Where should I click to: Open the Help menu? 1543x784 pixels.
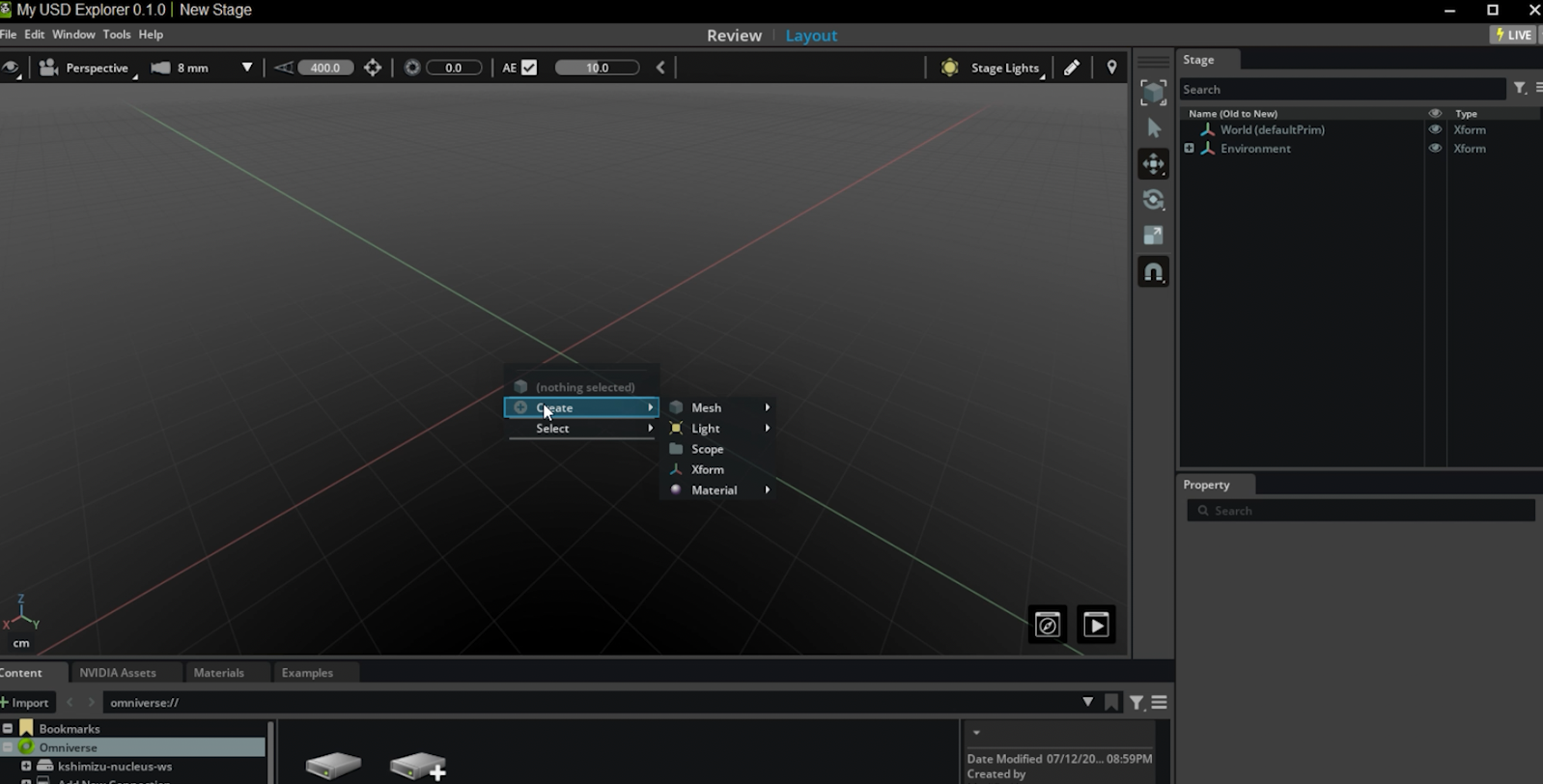point(151,34)
